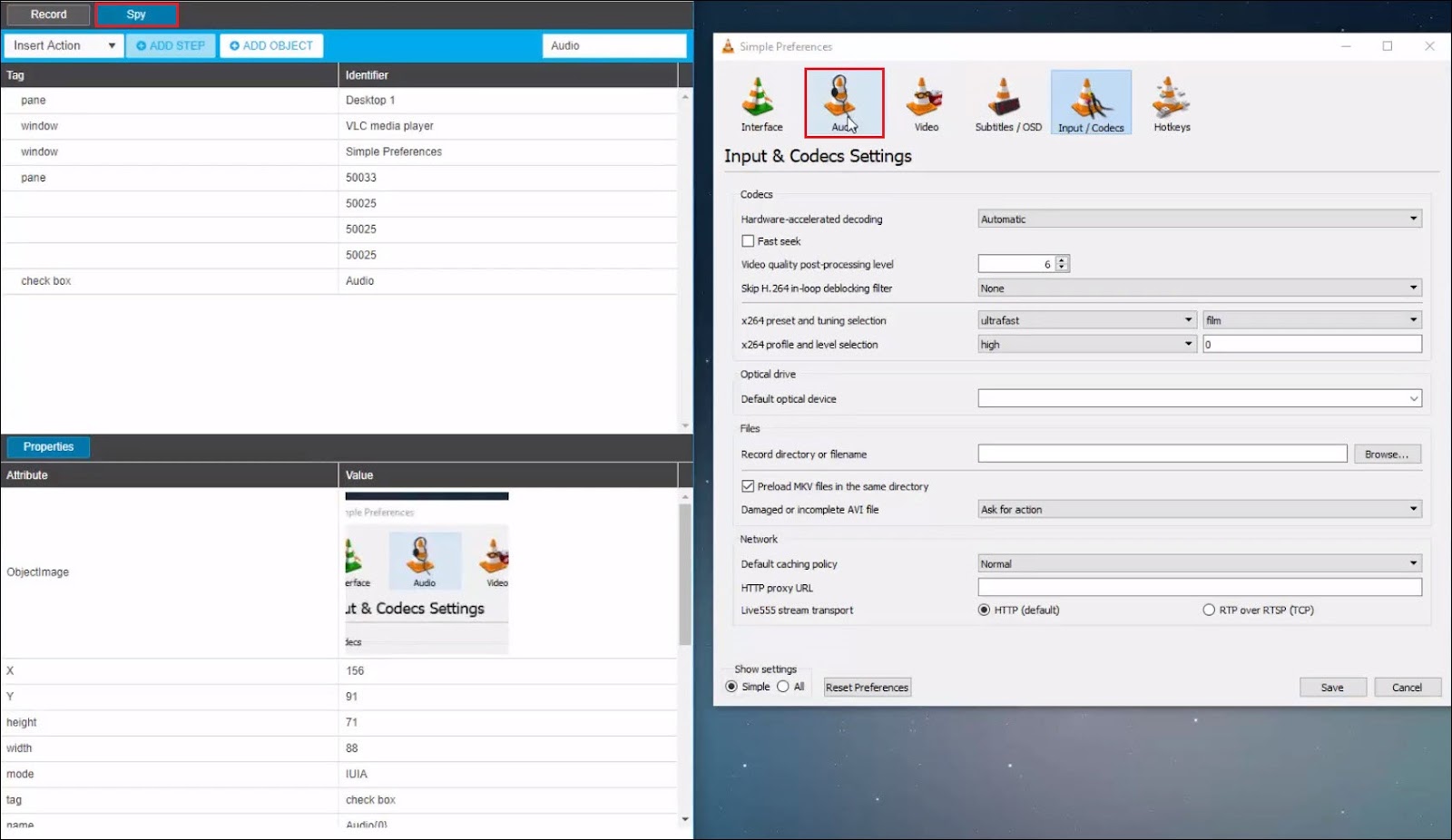Image resolution: width=1452 pixels, height=840 pixels.
Task: Open the Insert Action dropdown
Action: pyautogui.click(x=64, y=45)
